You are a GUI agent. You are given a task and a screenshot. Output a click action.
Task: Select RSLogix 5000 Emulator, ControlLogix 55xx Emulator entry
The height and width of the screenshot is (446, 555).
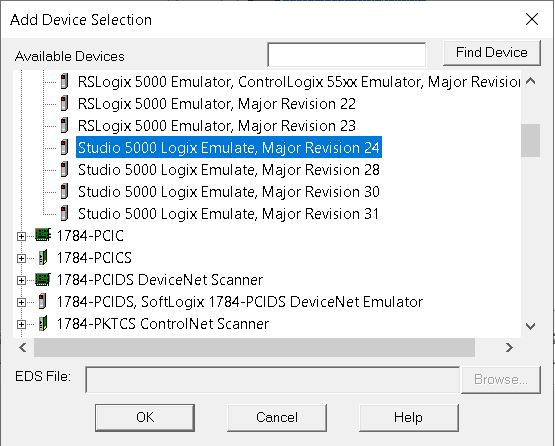(299, 82)
